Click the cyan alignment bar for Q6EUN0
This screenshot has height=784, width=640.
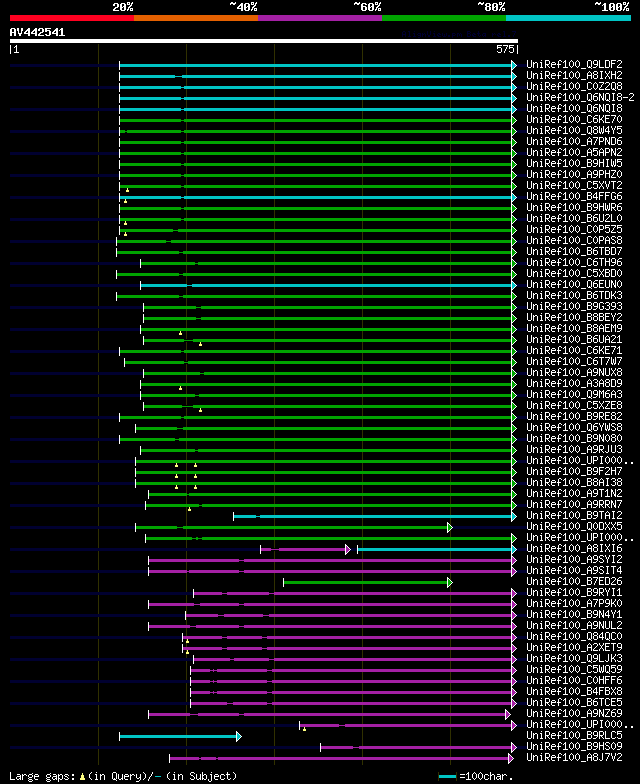tap(328, 286)
